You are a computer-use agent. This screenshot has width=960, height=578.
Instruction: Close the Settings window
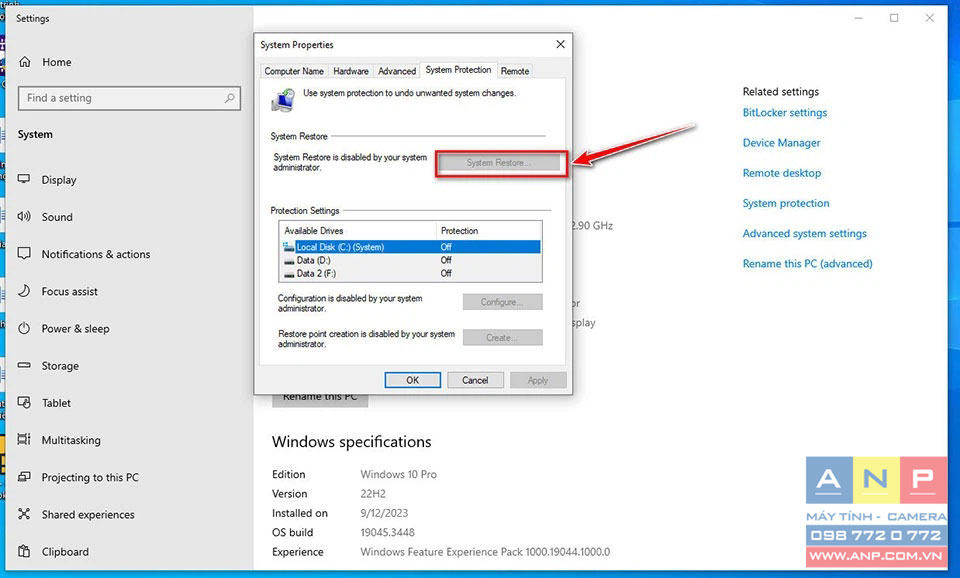929,18
